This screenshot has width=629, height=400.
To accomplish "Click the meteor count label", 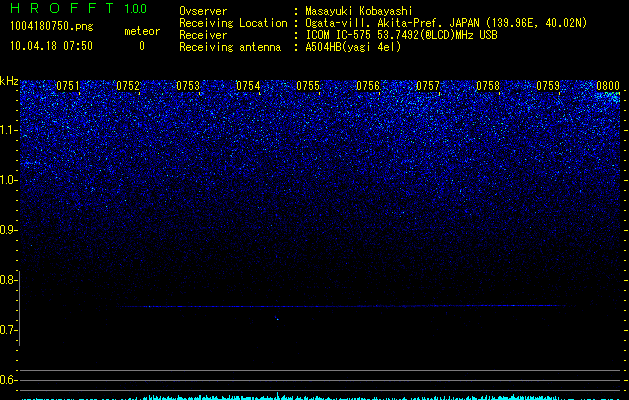I will pos(142,31).
